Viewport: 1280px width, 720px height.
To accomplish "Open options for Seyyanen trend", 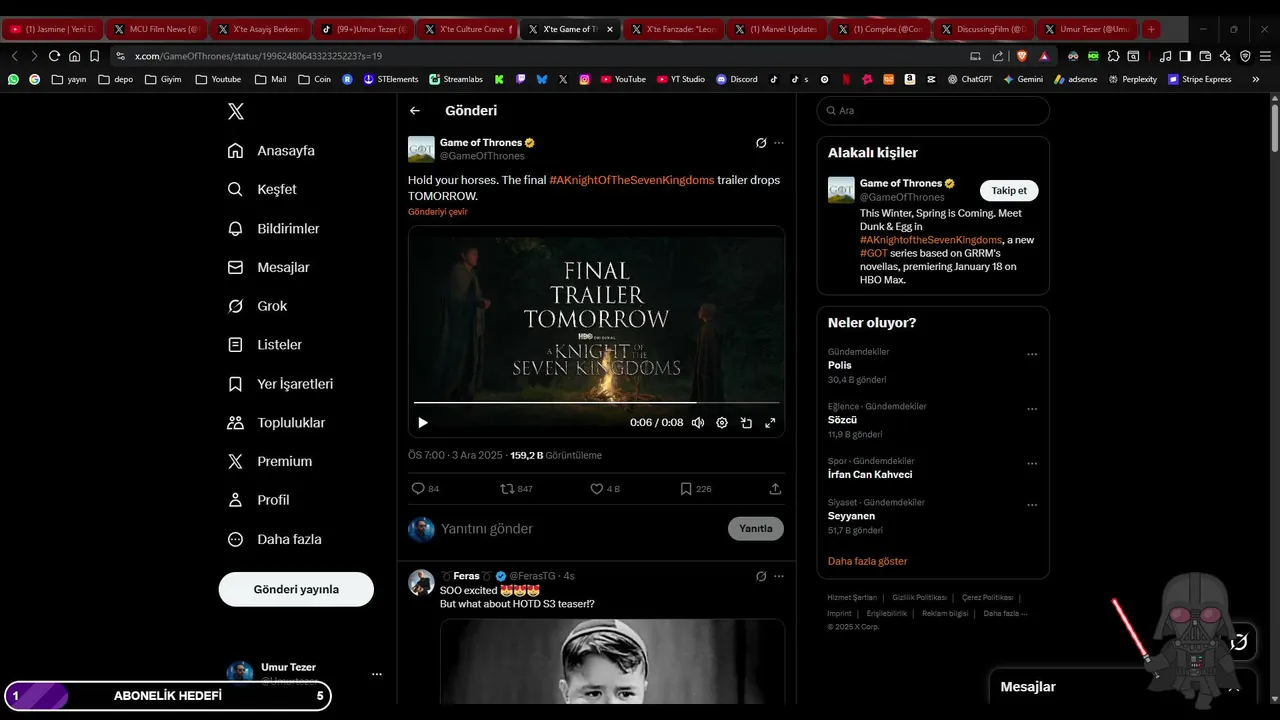I will point(1032,505).
